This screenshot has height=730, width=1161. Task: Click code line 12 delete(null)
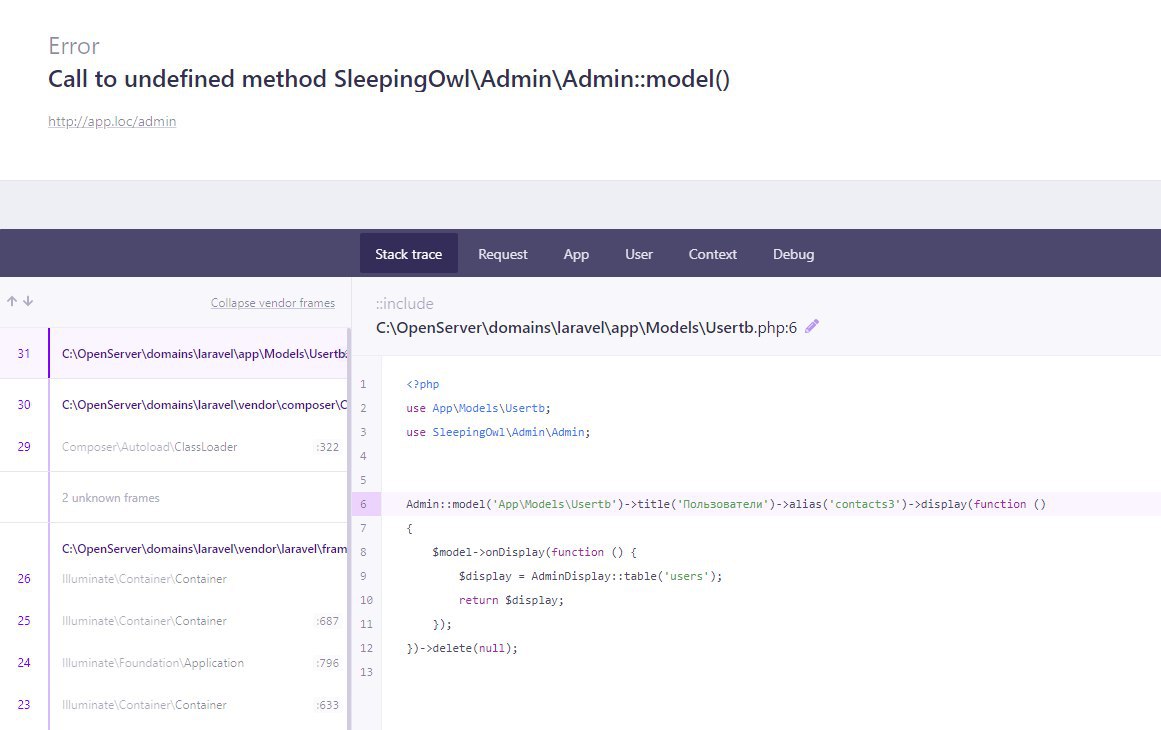click(462, 648)
